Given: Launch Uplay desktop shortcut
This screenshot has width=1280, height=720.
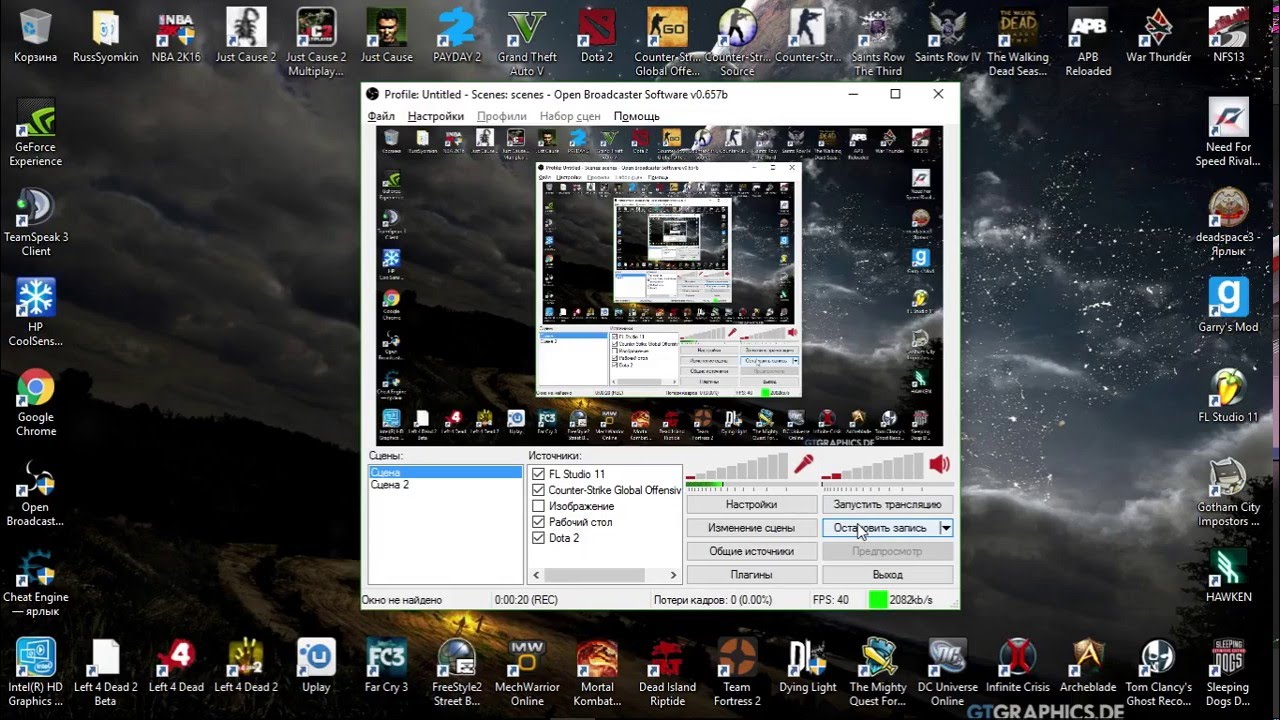Looking at the screenshot, I should tap(316, 666).
